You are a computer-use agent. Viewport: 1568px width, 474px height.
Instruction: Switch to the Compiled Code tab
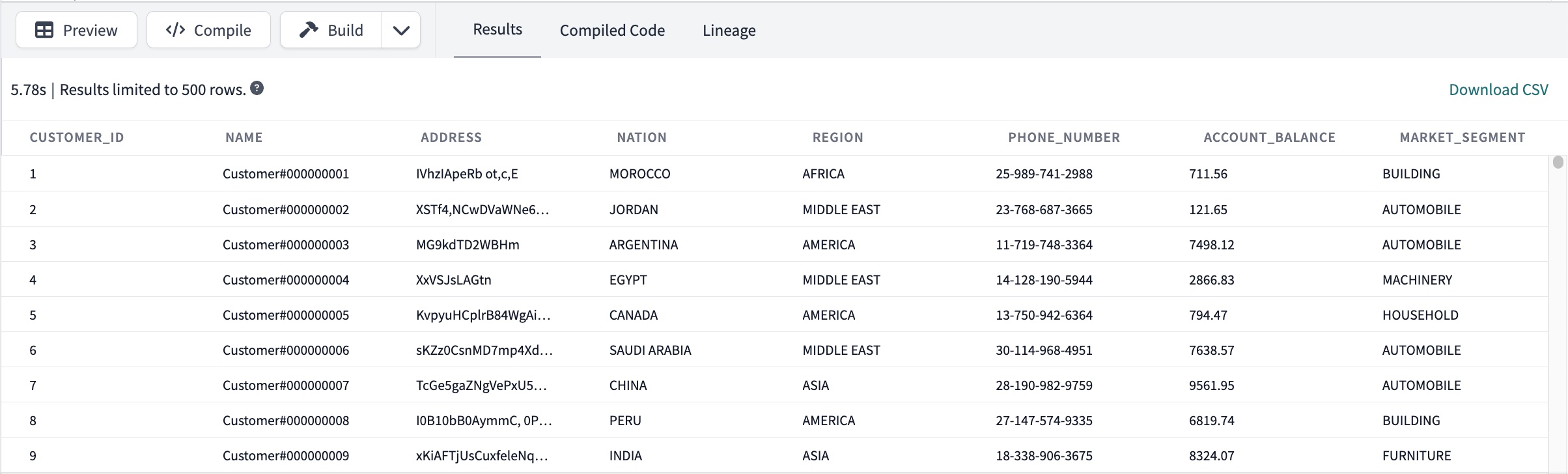coord(611,30)
